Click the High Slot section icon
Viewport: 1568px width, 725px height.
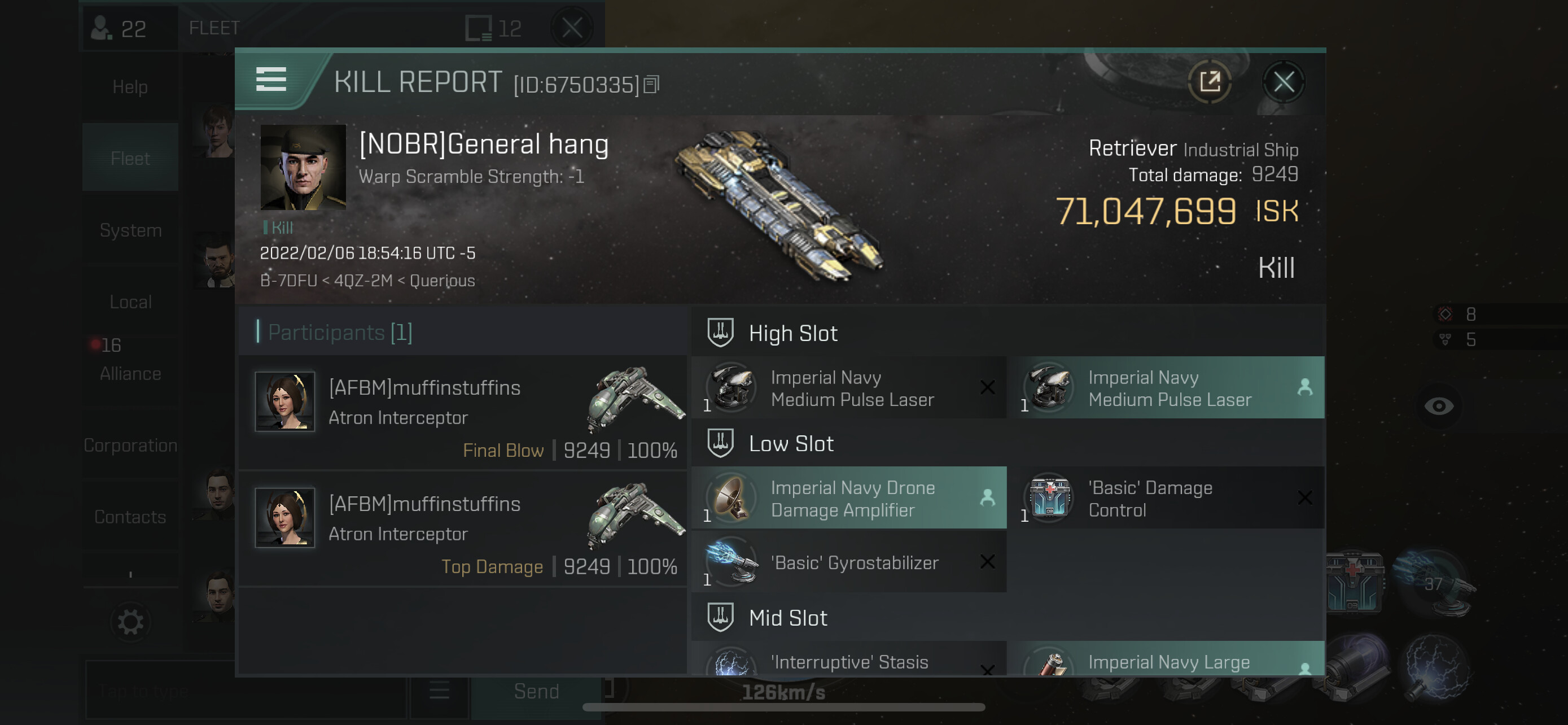720,333
